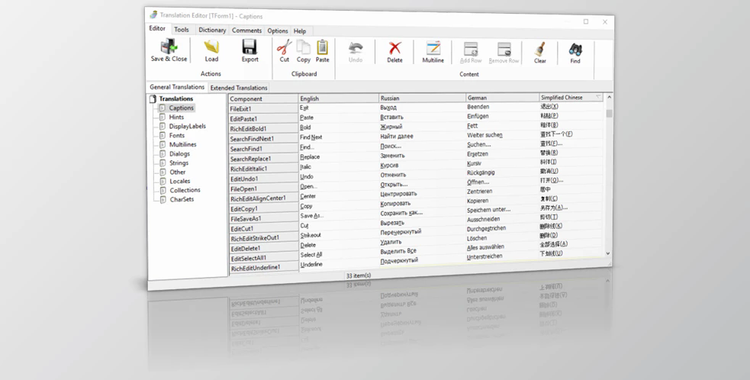Click the German column header
The height and width of the screenshot is (380, 750).
click(x=503, y=97)
